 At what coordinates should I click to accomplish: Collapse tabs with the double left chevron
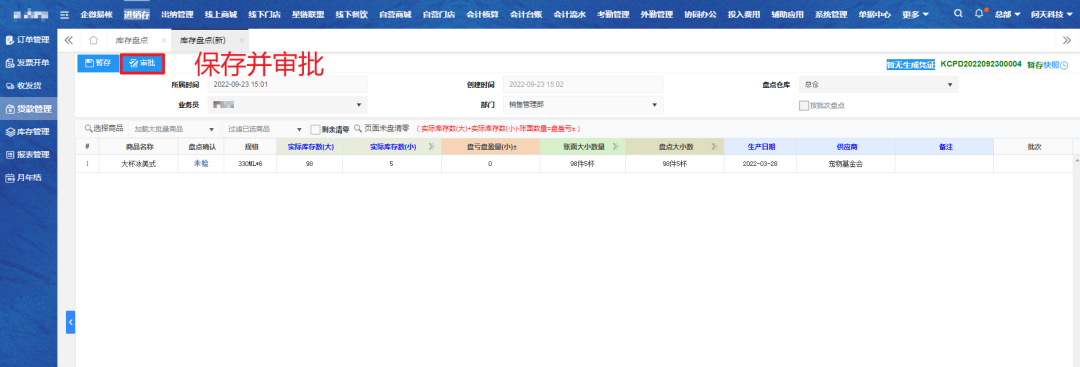(x=68, y=40)
